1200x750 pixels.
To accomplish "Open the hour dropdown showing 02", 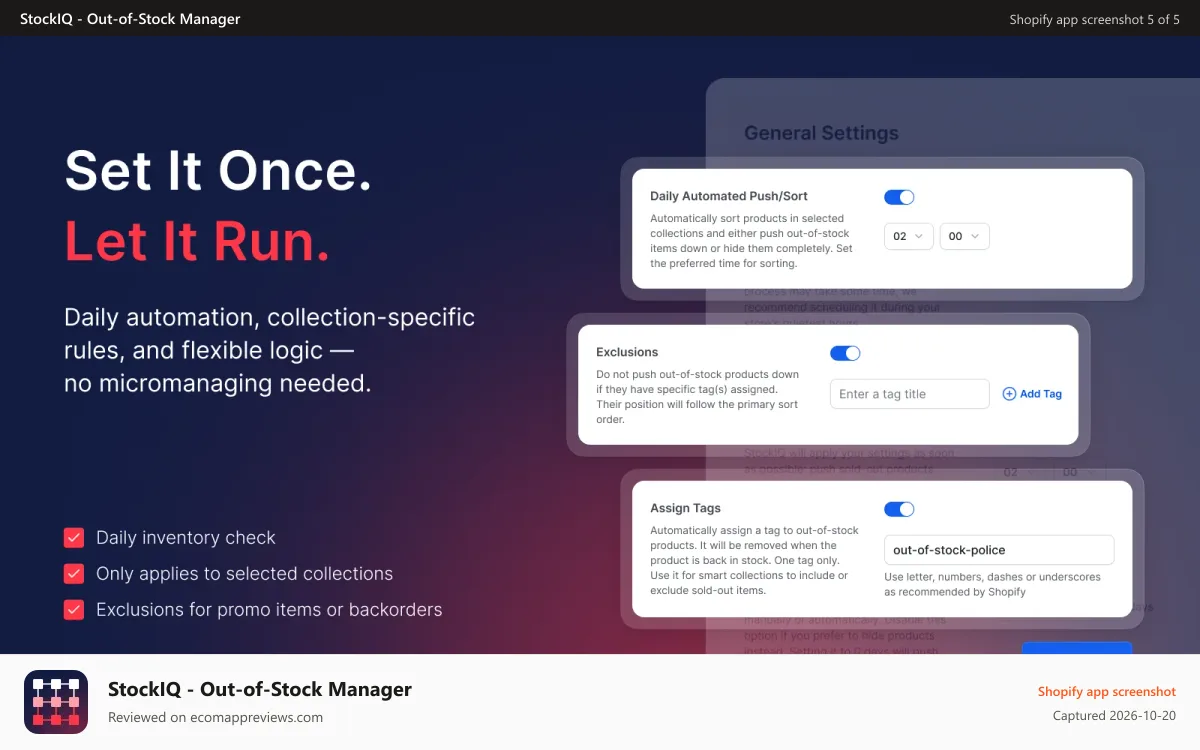I will (909, 236).
